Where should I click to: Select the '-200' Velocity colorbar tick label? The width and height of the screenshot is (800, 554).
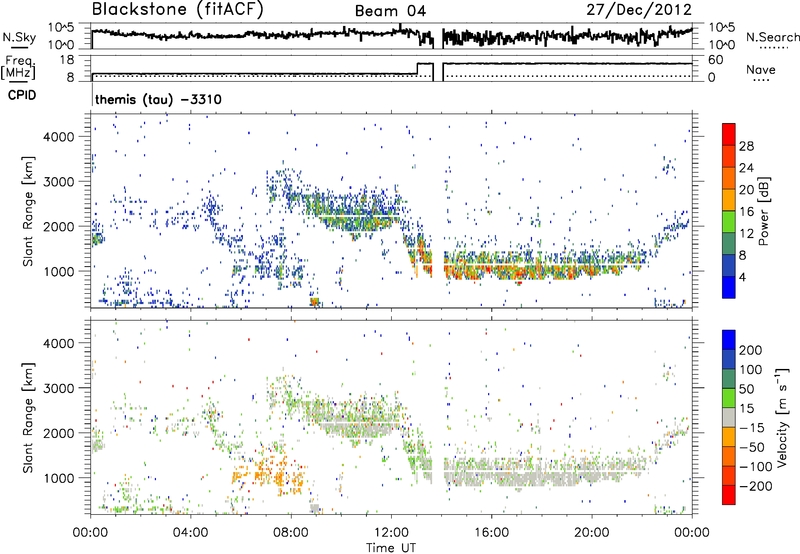click(755, 486)
